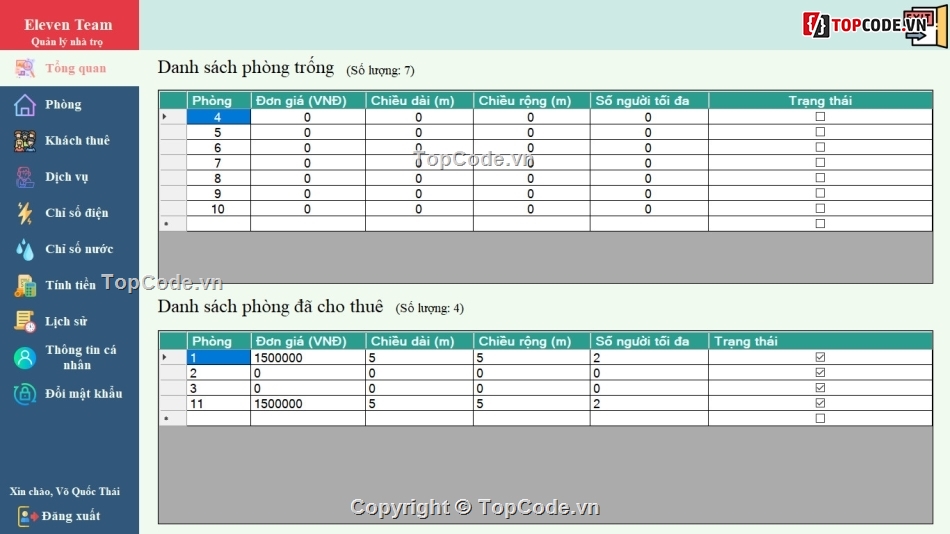Open the Tính tiền menu item
950x534 pixels.
[x=70, y=285]
